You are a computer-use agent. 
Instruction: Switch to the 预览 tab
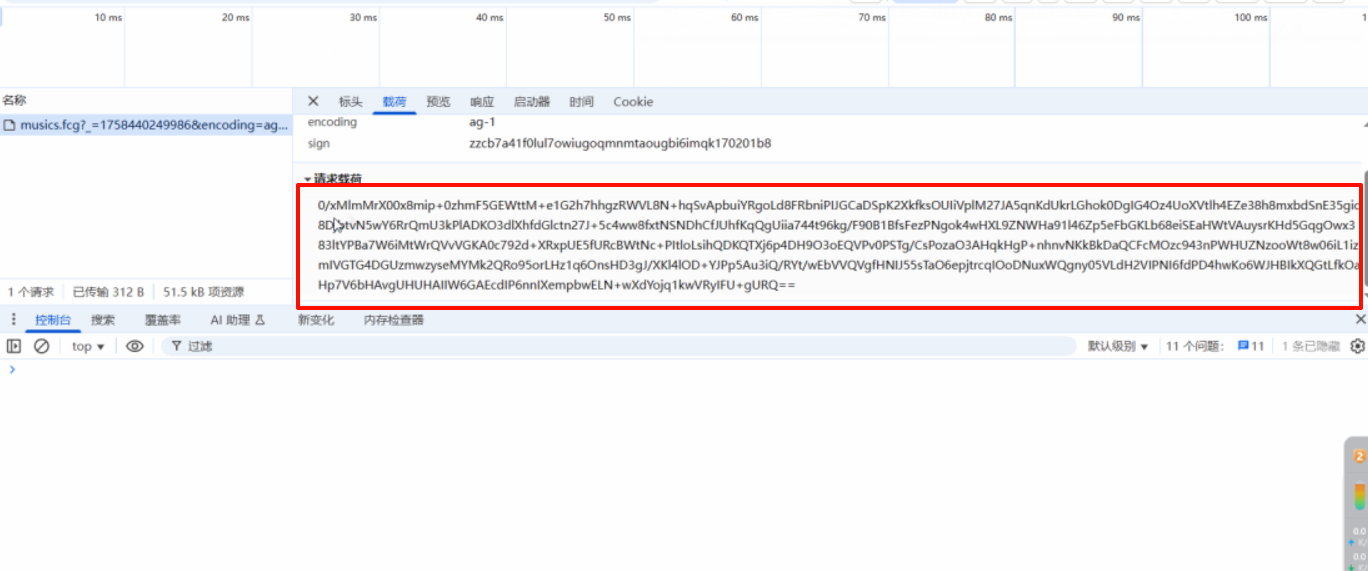pos(438,102)
